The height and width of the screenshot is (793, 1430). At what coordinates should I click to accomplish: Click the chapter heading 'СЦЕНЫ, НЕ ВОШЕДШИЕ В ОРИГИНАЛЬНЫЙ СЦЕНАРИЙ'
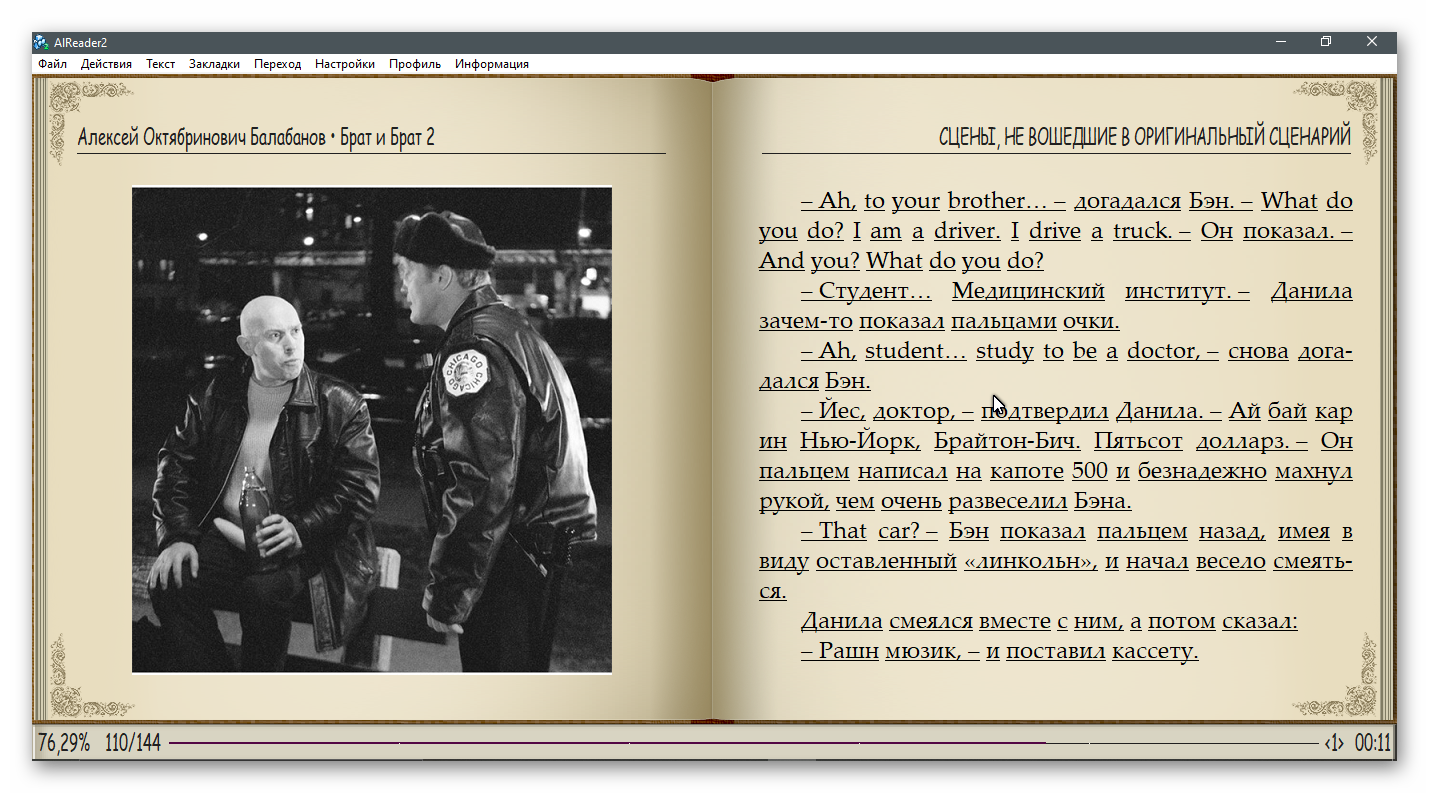point(1144,137)
